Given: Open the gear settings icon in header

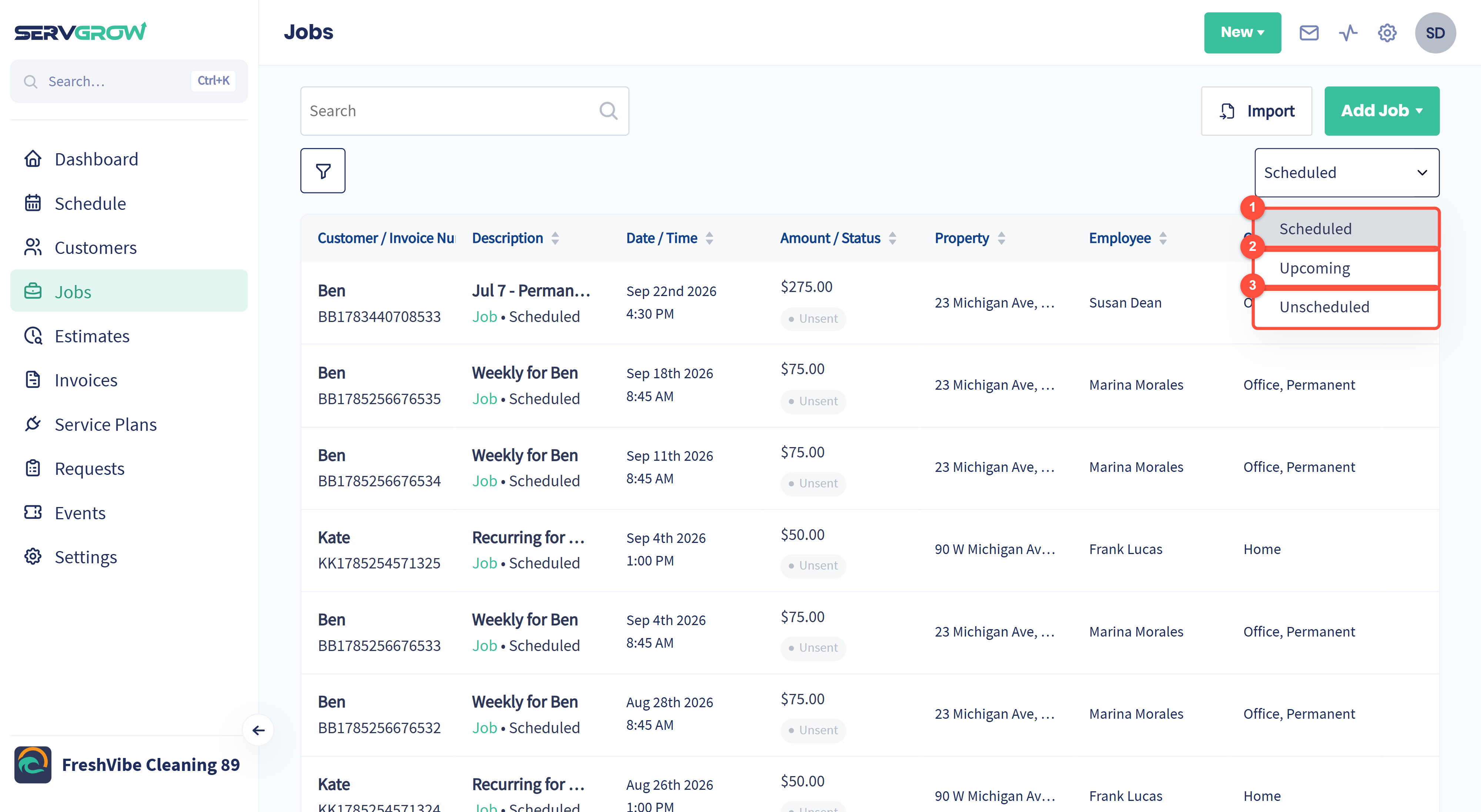Looking at the screenshot, I should pyautogui.click(x=1387, y=33).
